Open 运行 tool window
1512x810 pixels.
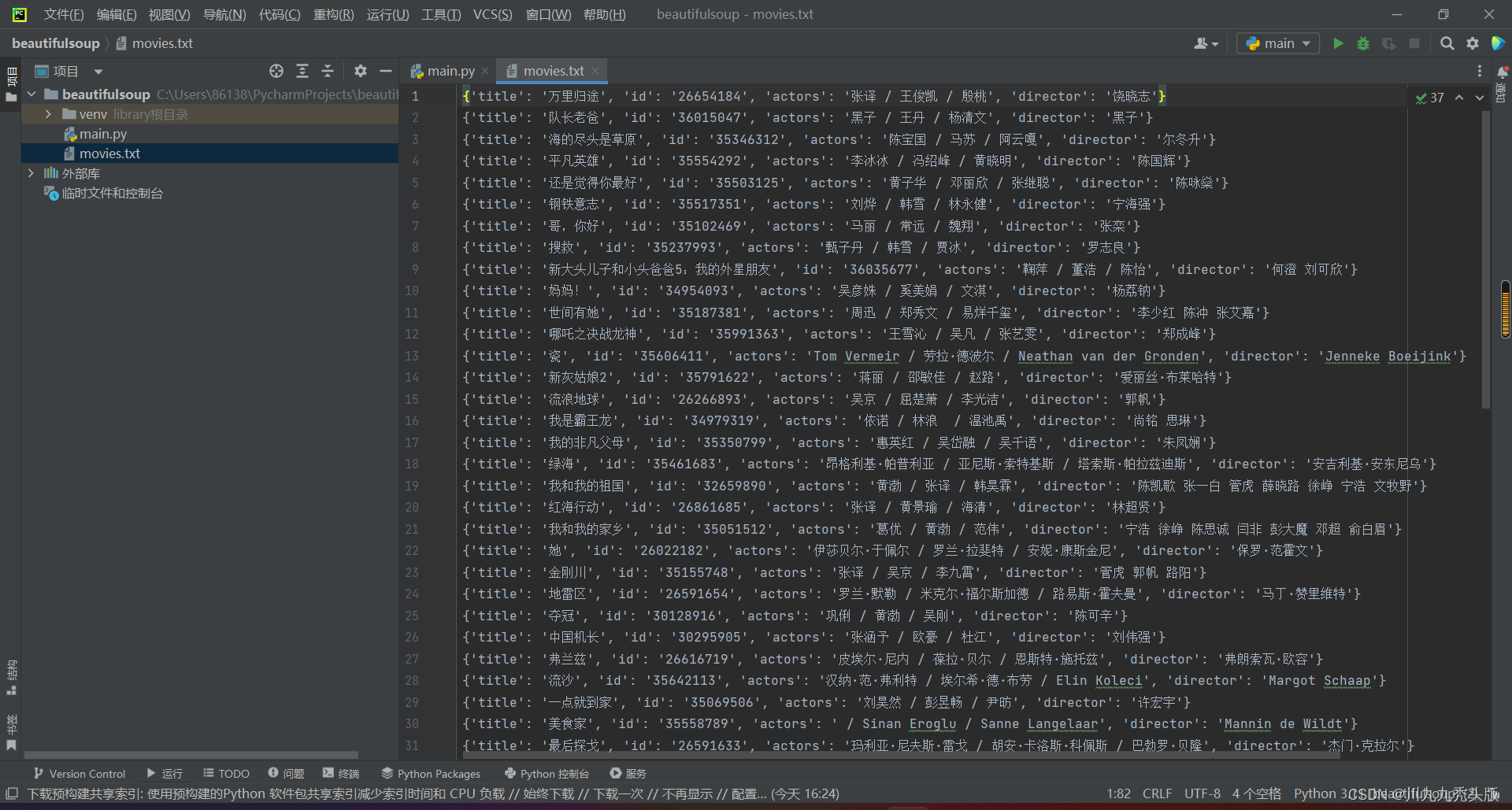click(165, 774)
